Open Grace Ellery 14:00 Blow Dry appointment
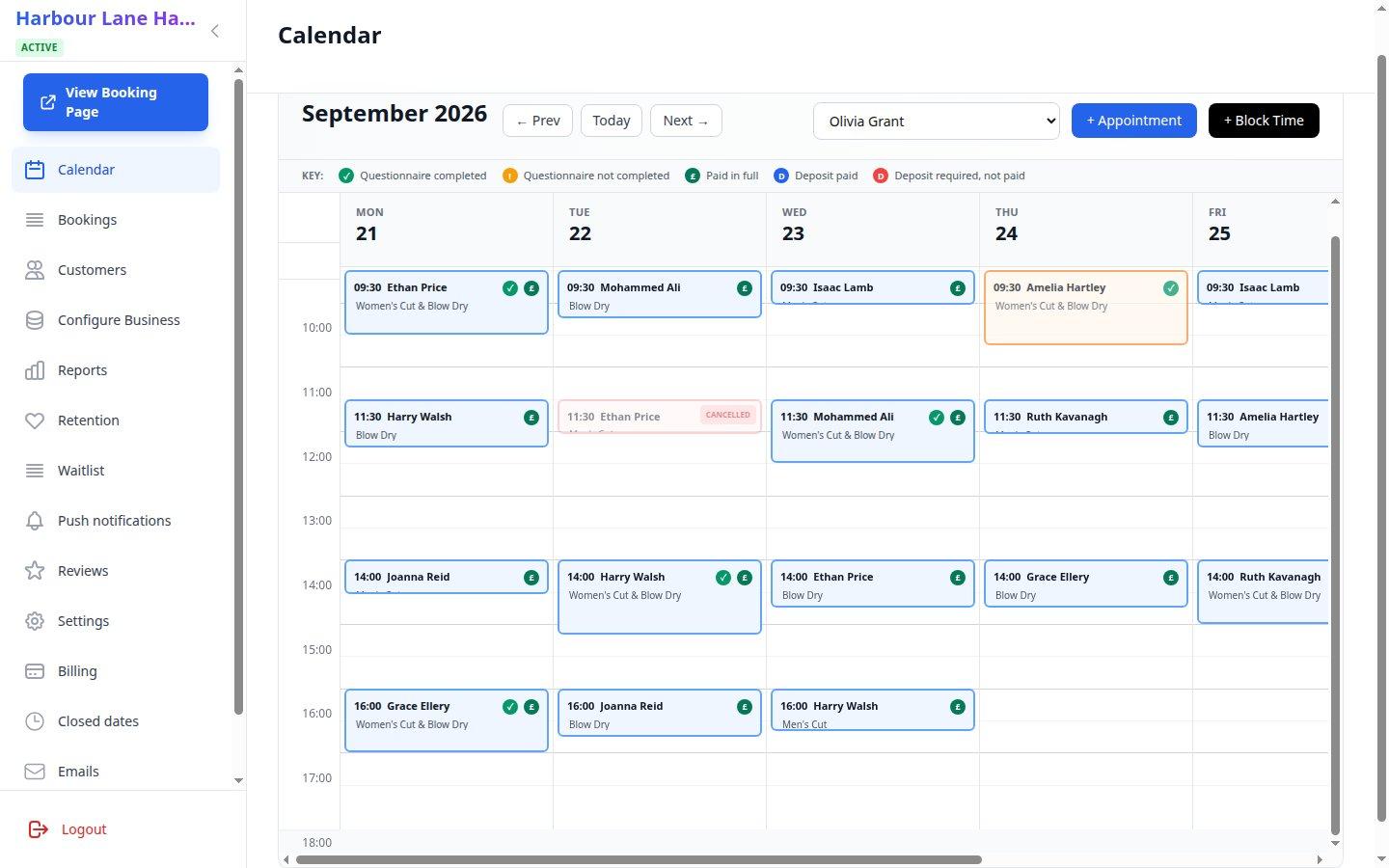1389x868 pixels. point(1086,583)
